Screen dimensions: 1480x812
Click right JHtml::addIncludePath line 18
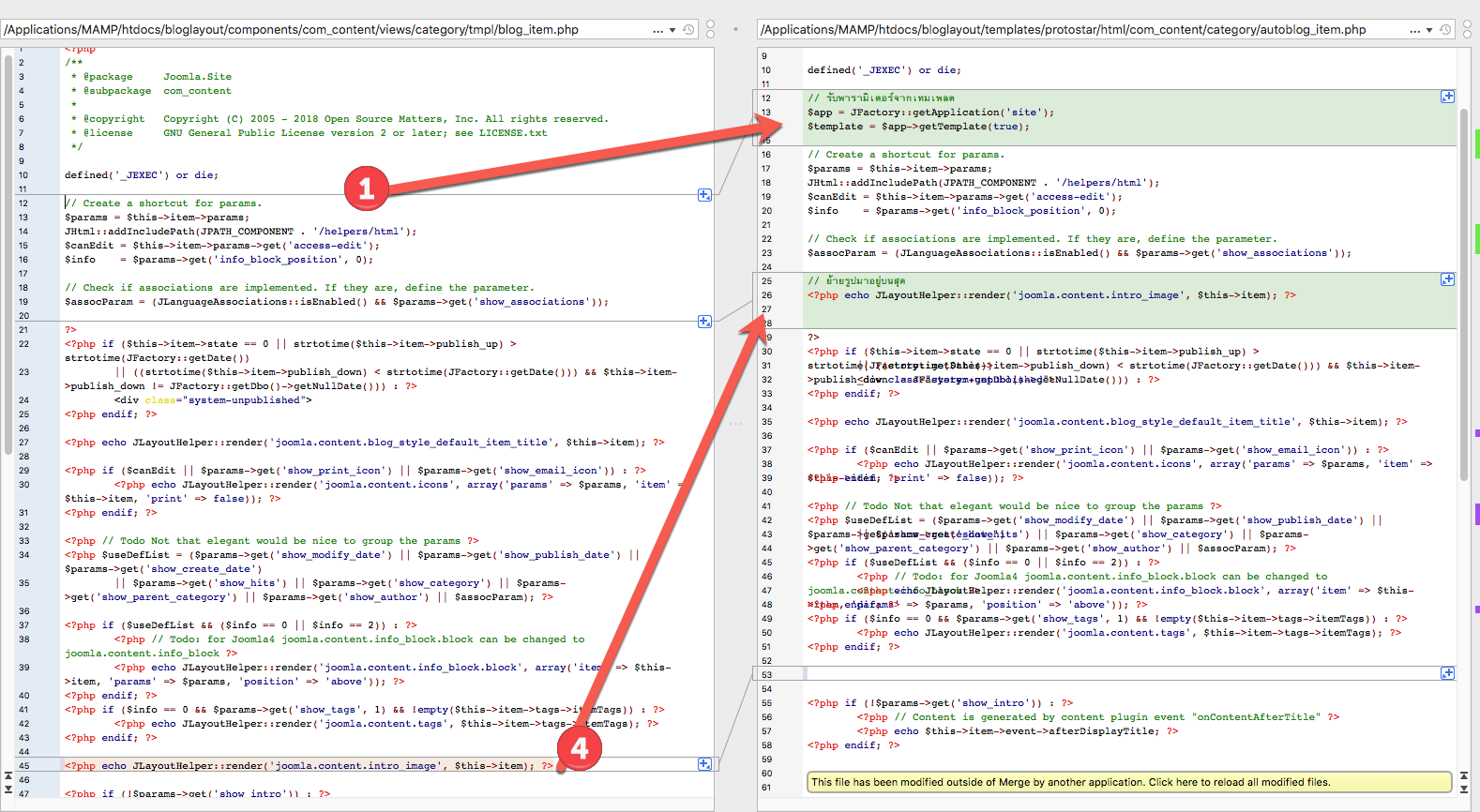click(983, 183)
